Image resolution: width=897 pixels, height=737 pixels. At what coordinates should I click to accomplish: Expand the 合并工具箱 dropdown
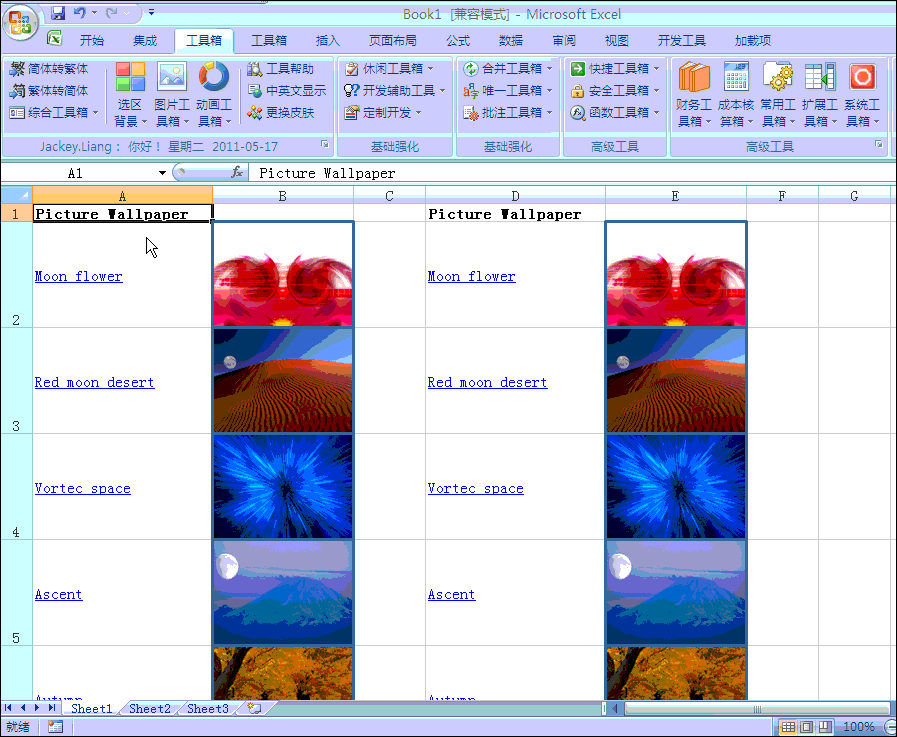[550, 69]
